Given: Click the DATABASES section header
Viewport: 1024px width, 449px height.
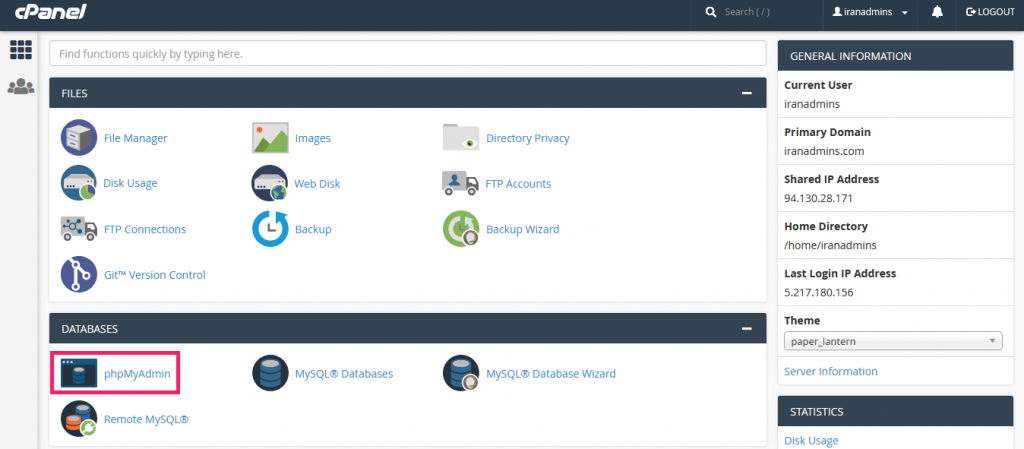Looking at the screenshot, I should (x=408, y=329).
